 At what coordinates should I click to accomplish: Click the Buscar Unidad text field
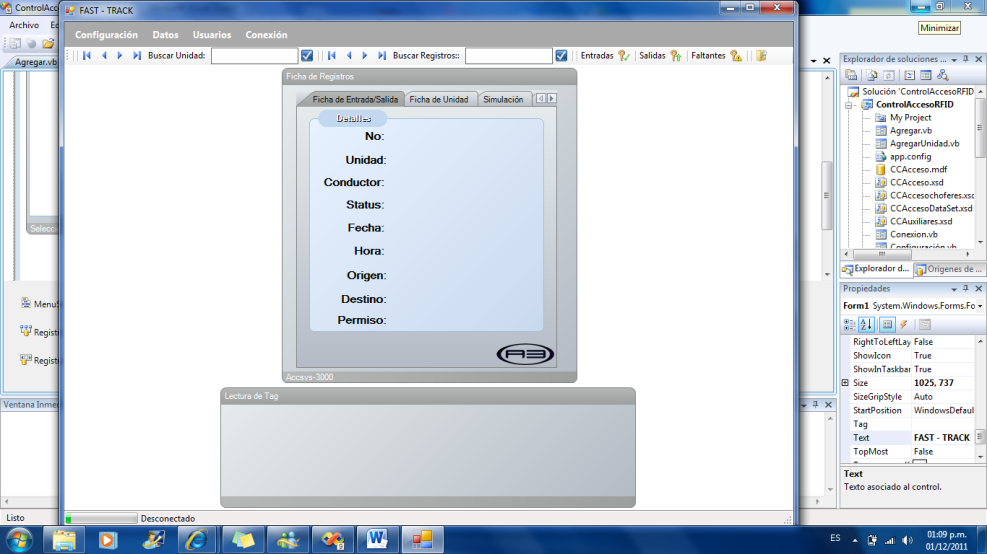click(x=254, y=56)
